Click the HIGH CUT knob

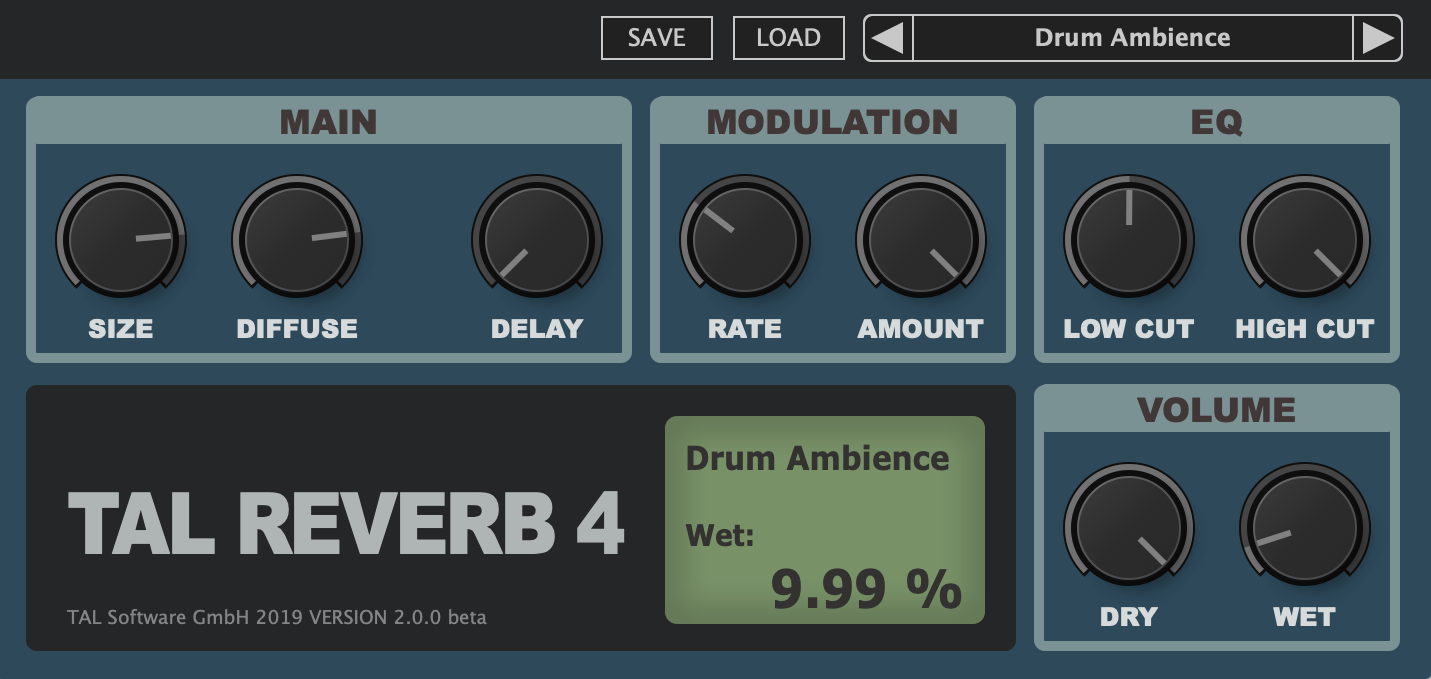coord(1305,239)
